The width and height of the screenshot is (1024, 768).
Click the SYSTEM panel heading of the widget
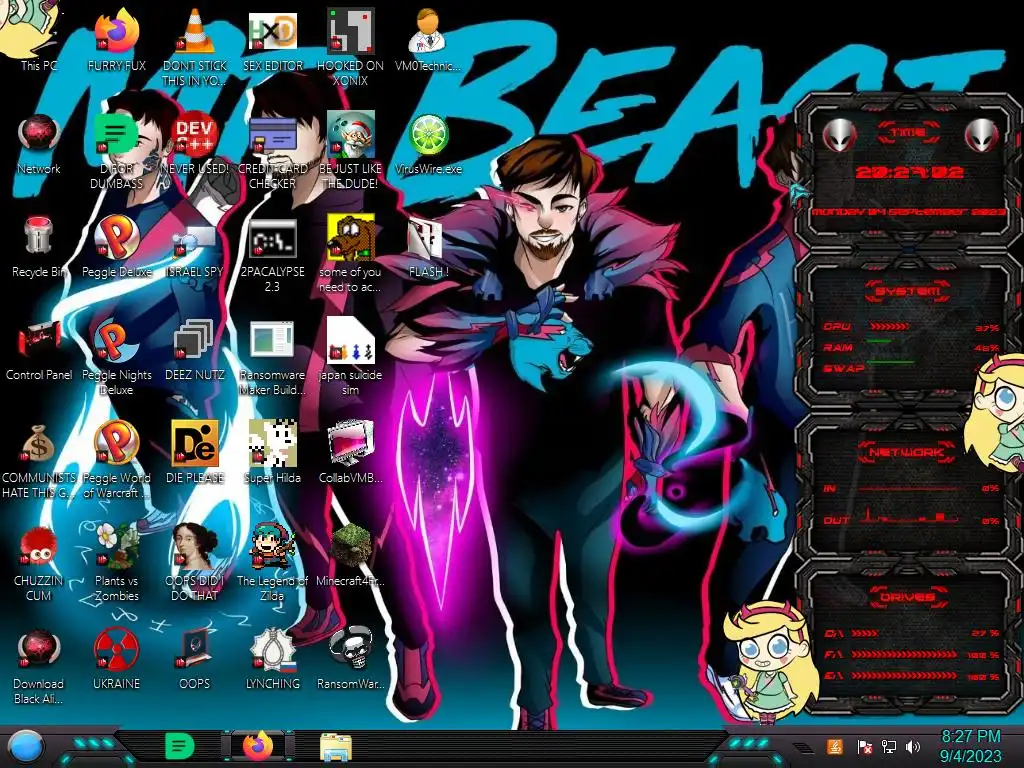click(908, 291)
